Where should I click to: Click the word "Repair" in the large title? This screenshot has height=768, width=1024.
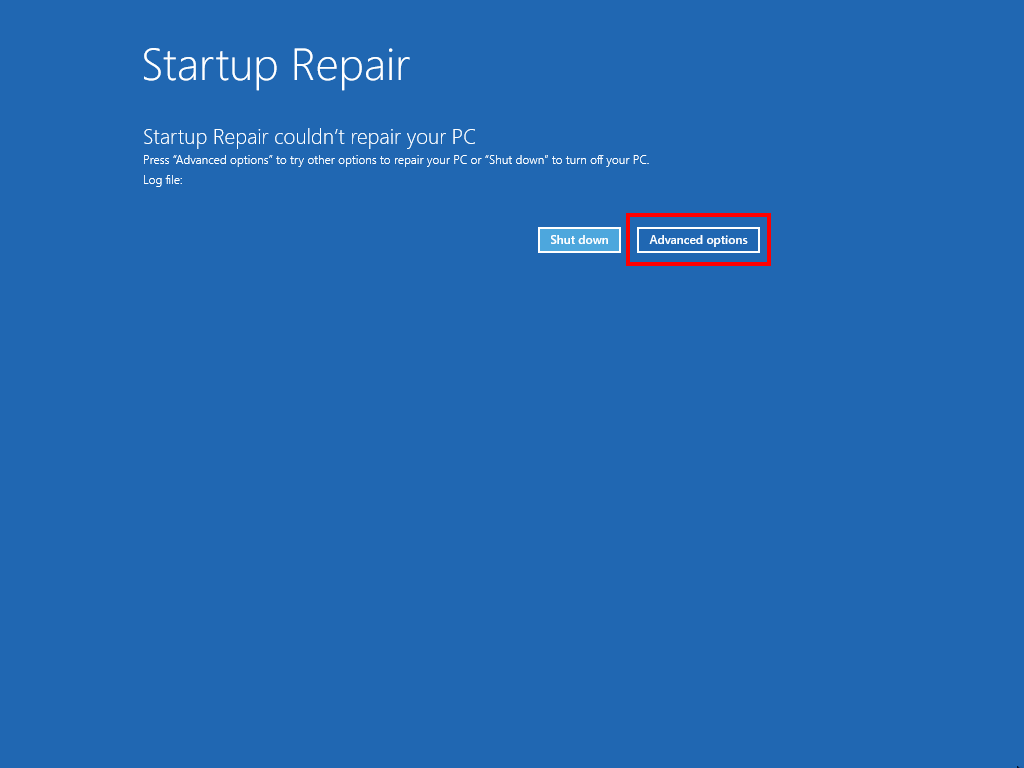(351, 66)
